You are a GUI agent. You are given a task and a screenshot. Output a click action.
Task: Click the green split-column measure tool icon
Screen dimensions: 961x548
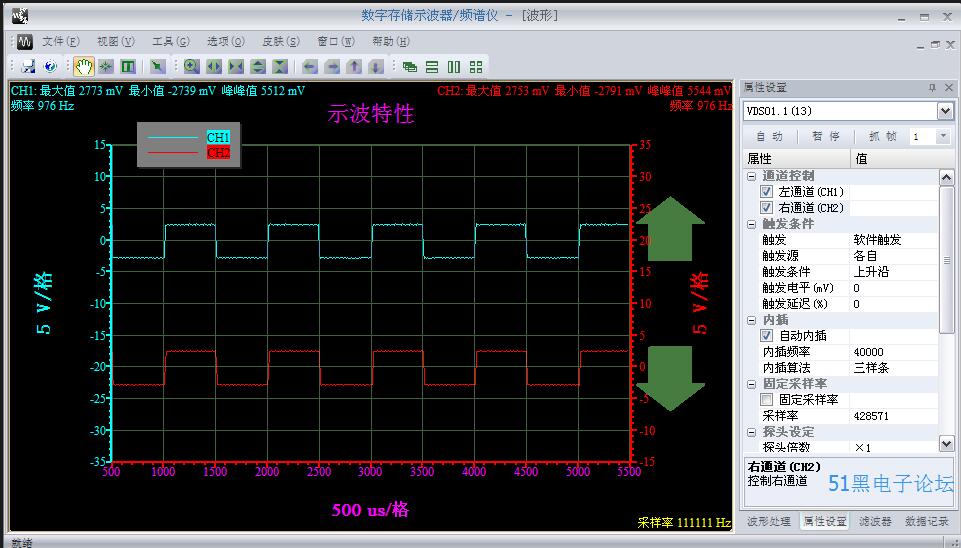(x=128, y=66)
